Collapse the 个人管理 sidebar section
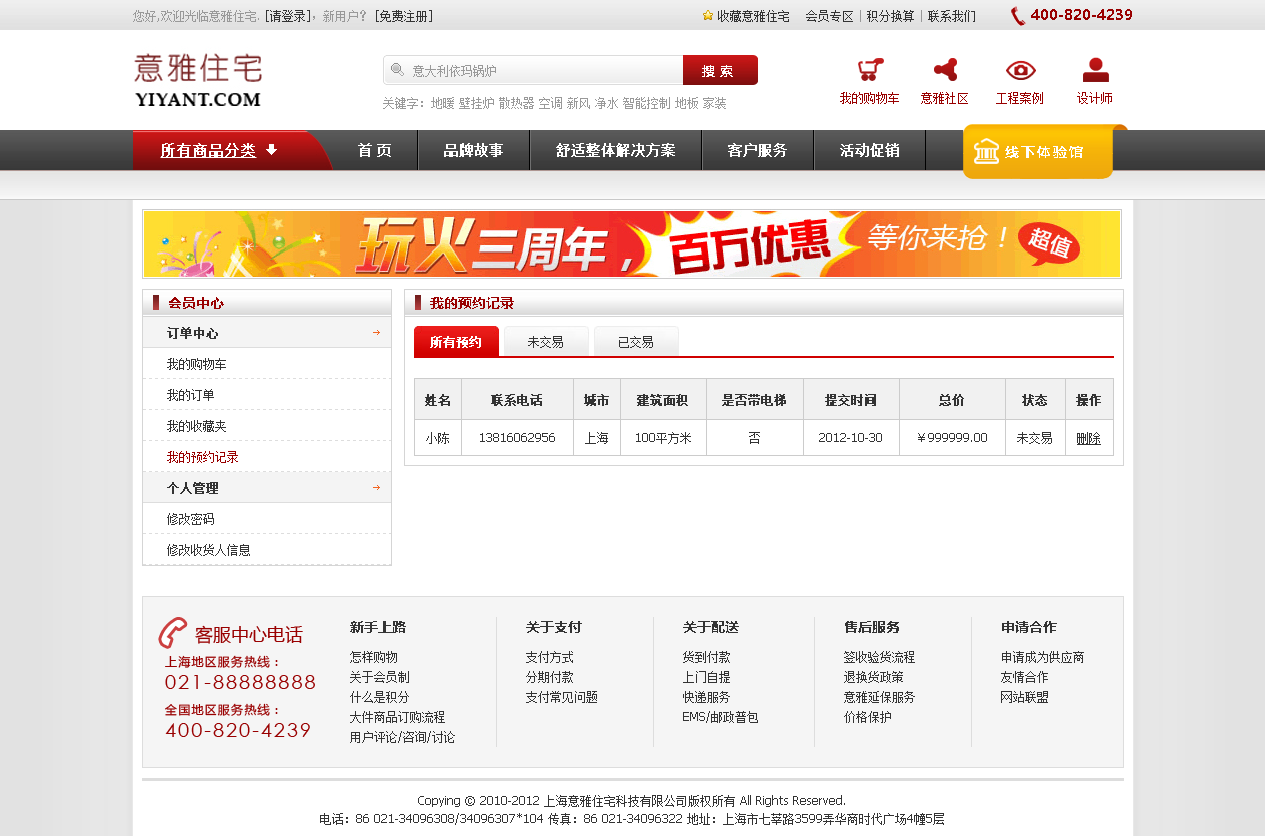Image resolution: width=1265 pixels, height=836 pixels. (x=376, y=488)
